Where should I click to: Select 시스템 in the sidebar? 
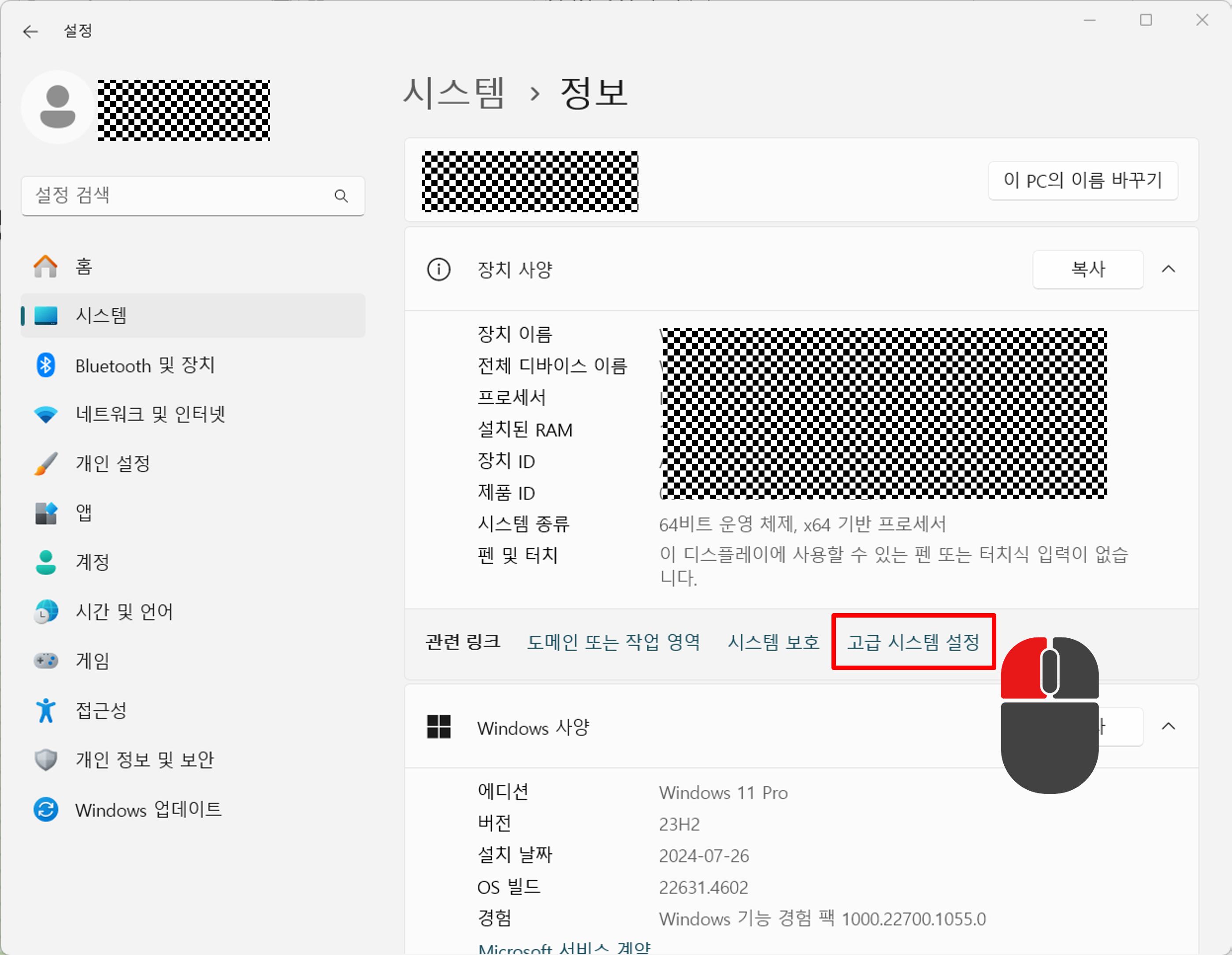[x=193, y=316]
